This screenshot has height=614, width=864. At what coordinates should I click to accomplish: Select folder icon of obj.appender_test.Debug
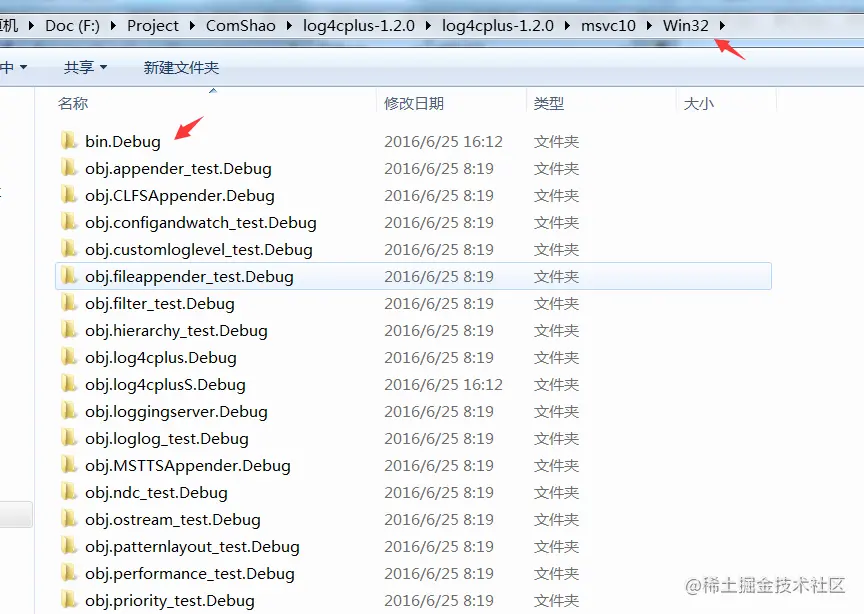coord(68,168)
